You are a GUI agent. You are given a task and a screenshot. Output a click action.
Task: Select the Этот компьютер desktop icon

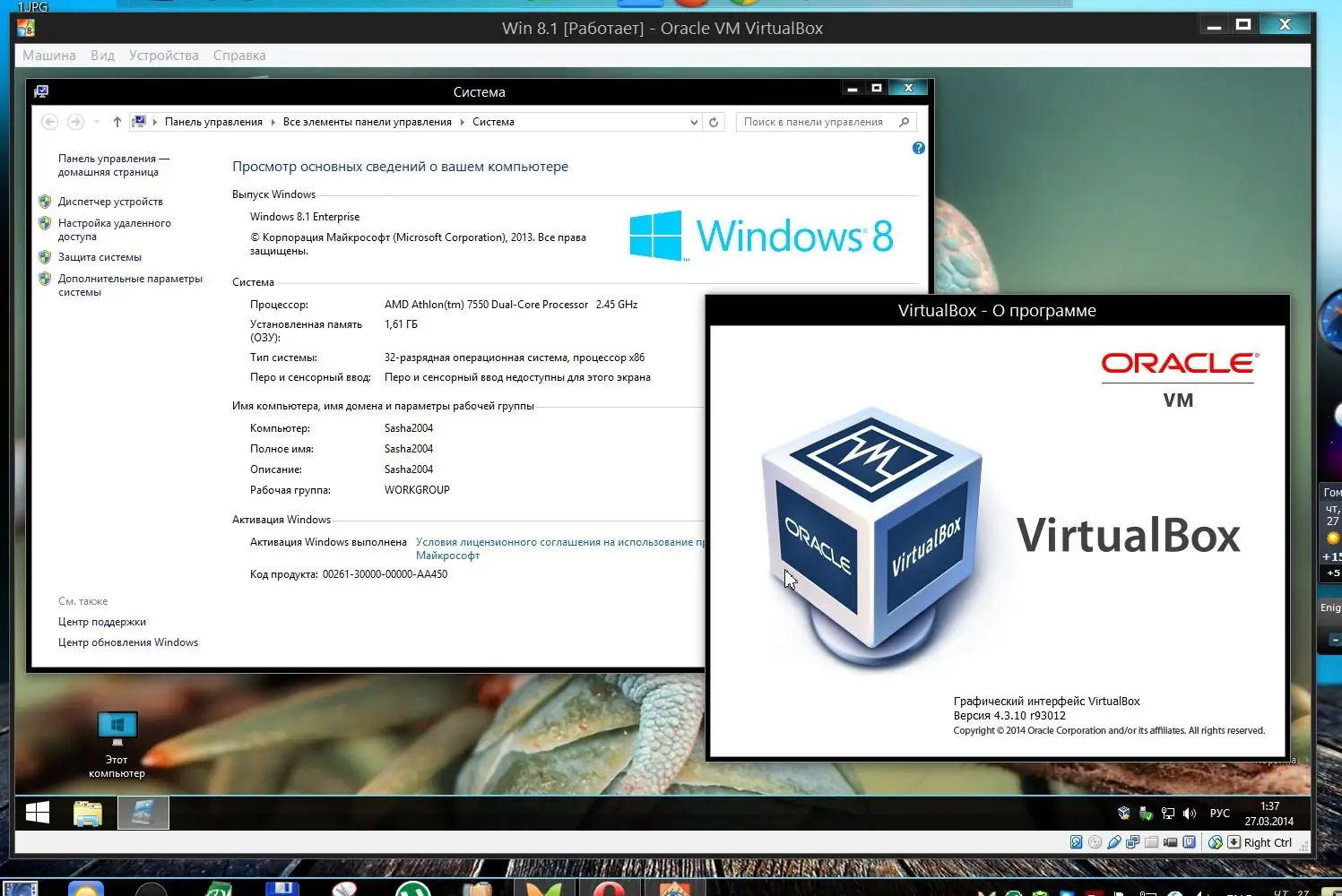117,745
